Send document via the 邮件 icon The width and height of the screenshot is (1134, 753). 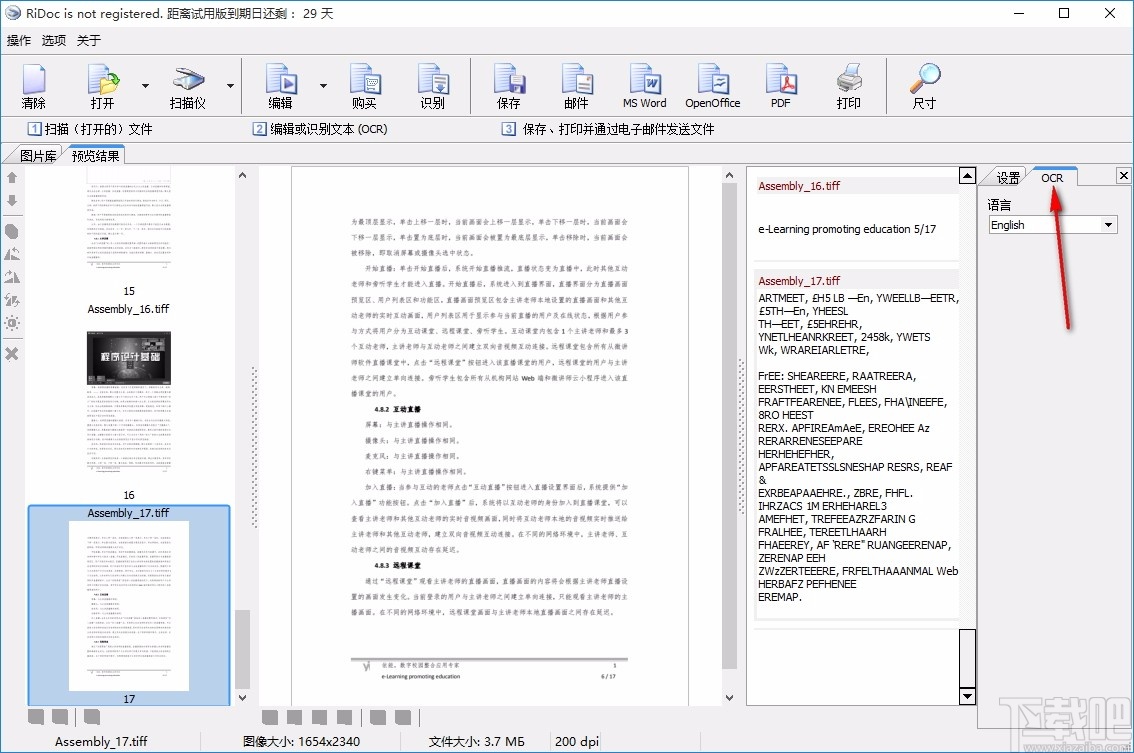(x=576, y=86)
